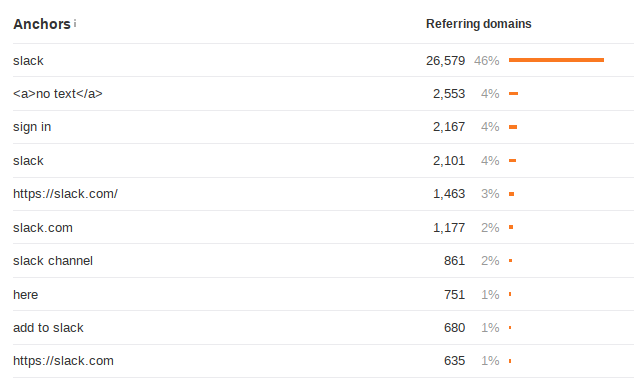Open the '<a>no text</a>' anchor entry

coord(58,93)
